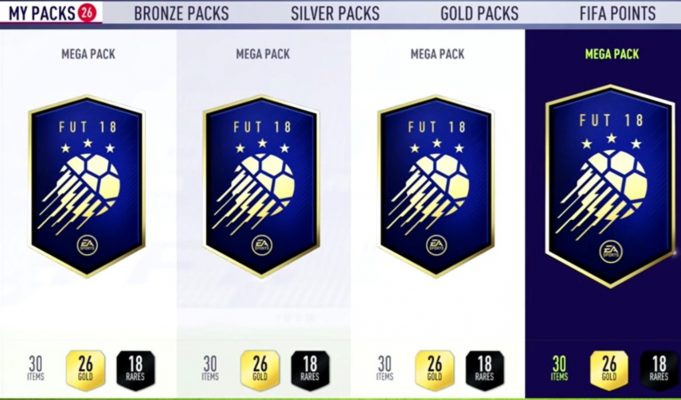The height and width of the screenshot is (400, 681).
Task: Select the first Mega Pack card
Action: point(87,186)
